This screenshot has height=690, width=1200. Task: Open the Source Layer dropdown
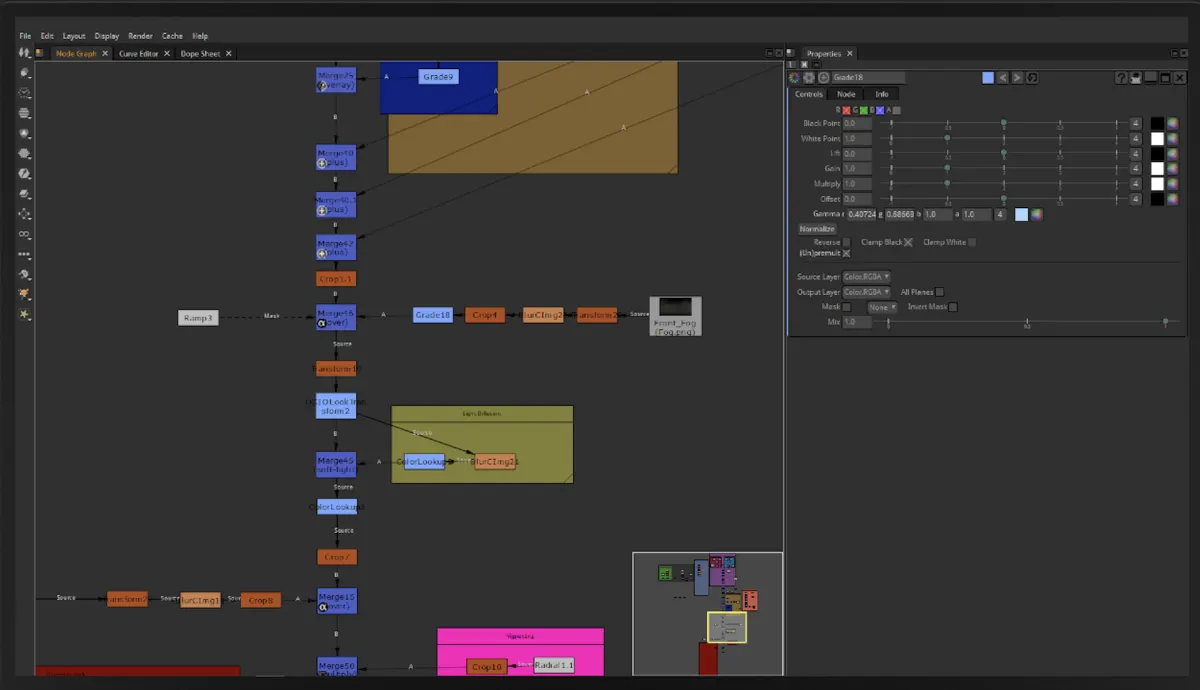(867, 277)
